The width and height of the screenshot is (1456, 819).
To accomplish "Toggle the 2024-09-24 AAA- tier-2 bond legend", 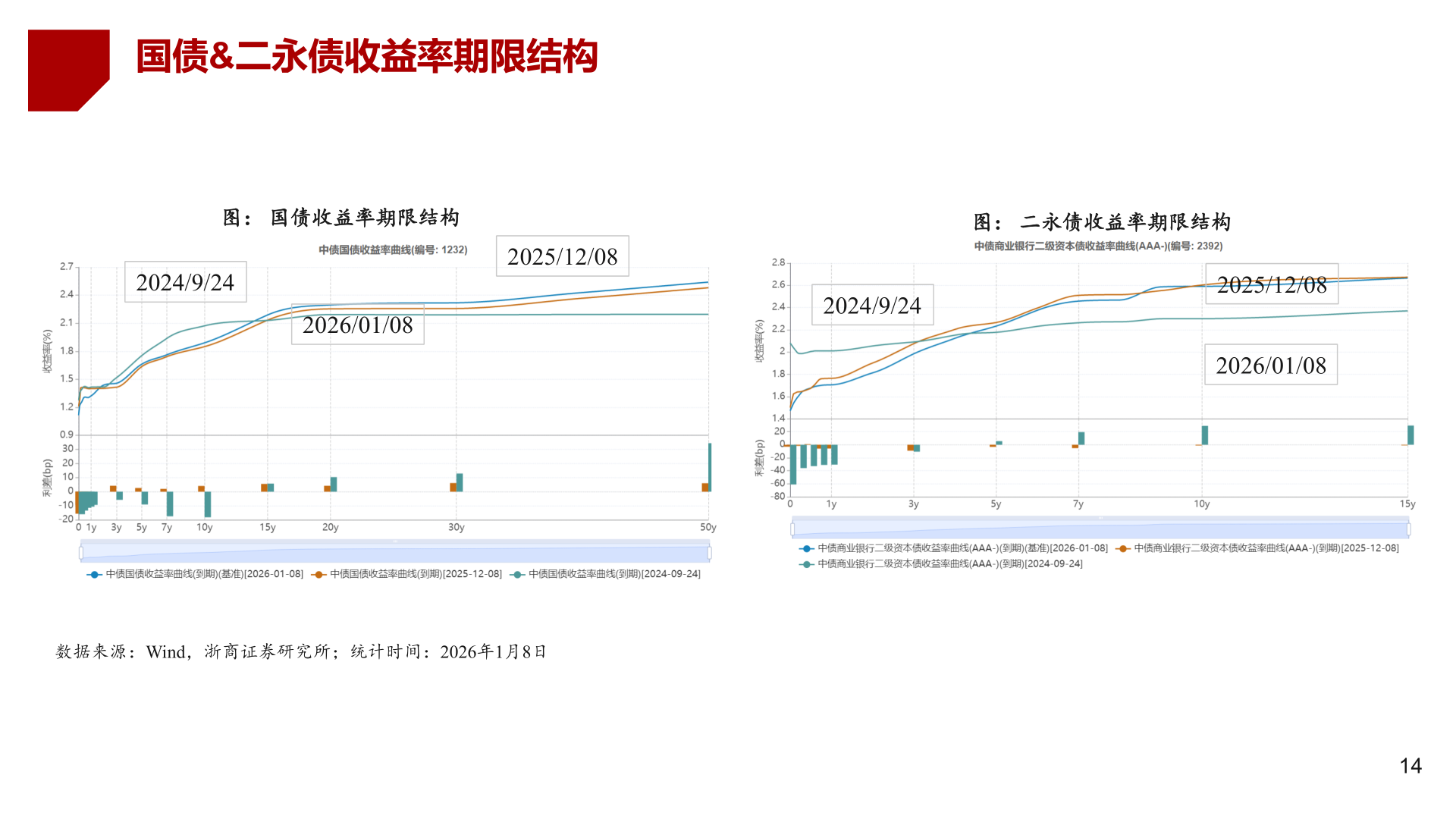I will click(x=941, y=564).
